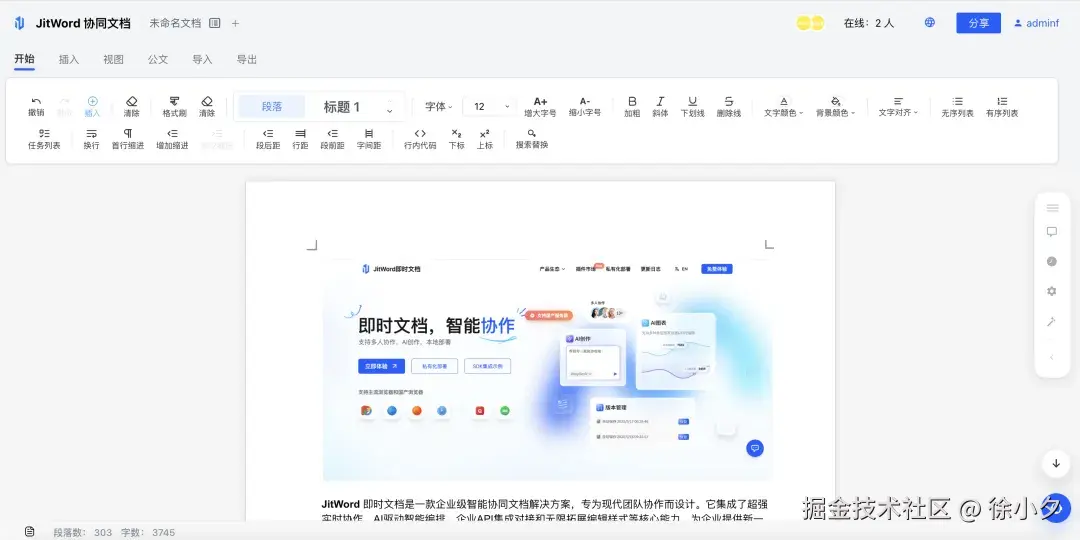Click the document layout icon beside 未命名文档
This screenshot has height=540, width=1080.
(215, 23)
